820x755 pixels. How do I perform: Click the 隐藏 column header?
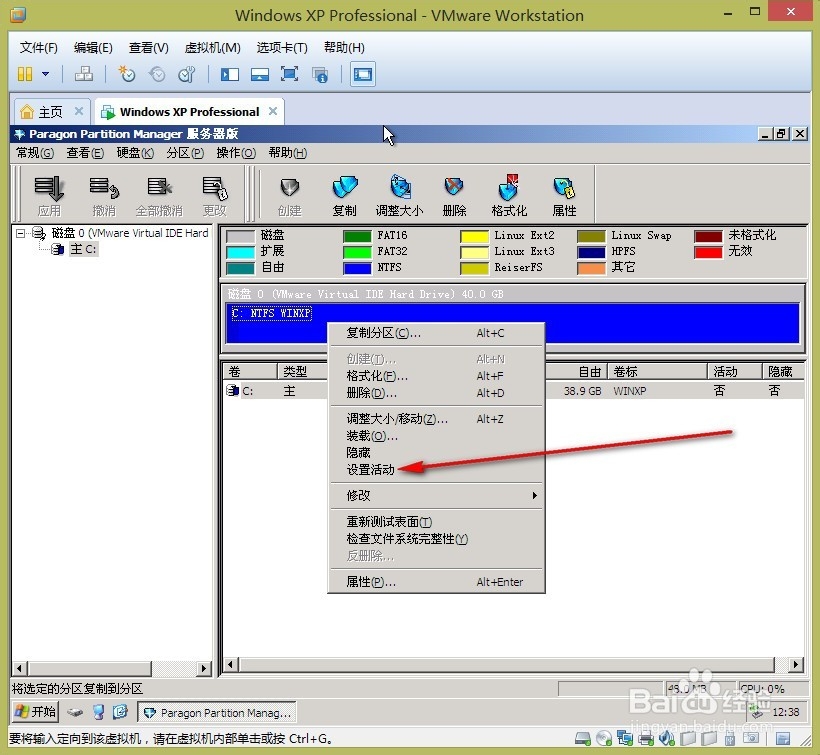(783, 372)
